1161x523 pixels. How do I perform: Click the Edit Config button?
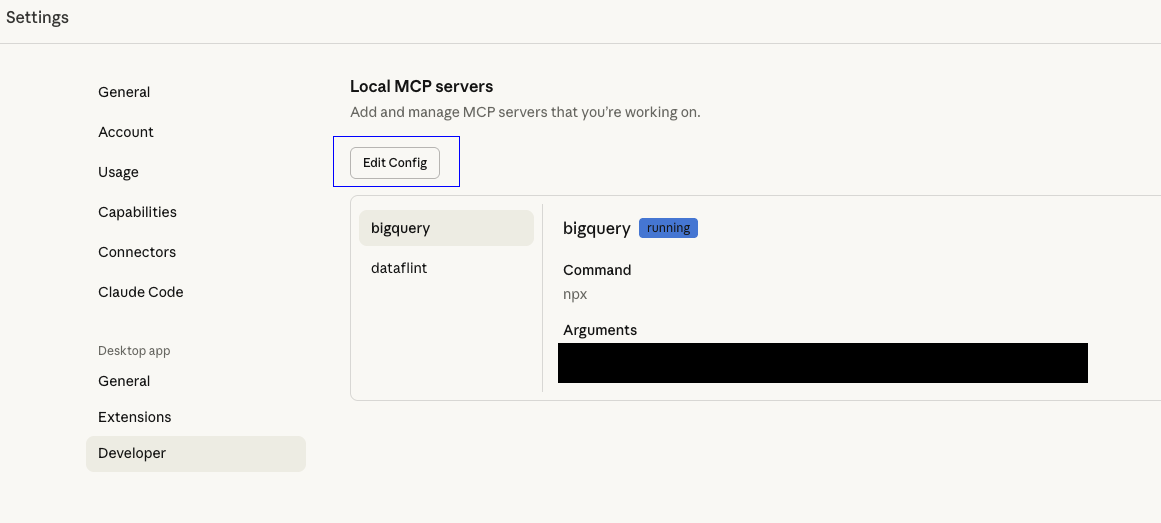coord(395,163)
